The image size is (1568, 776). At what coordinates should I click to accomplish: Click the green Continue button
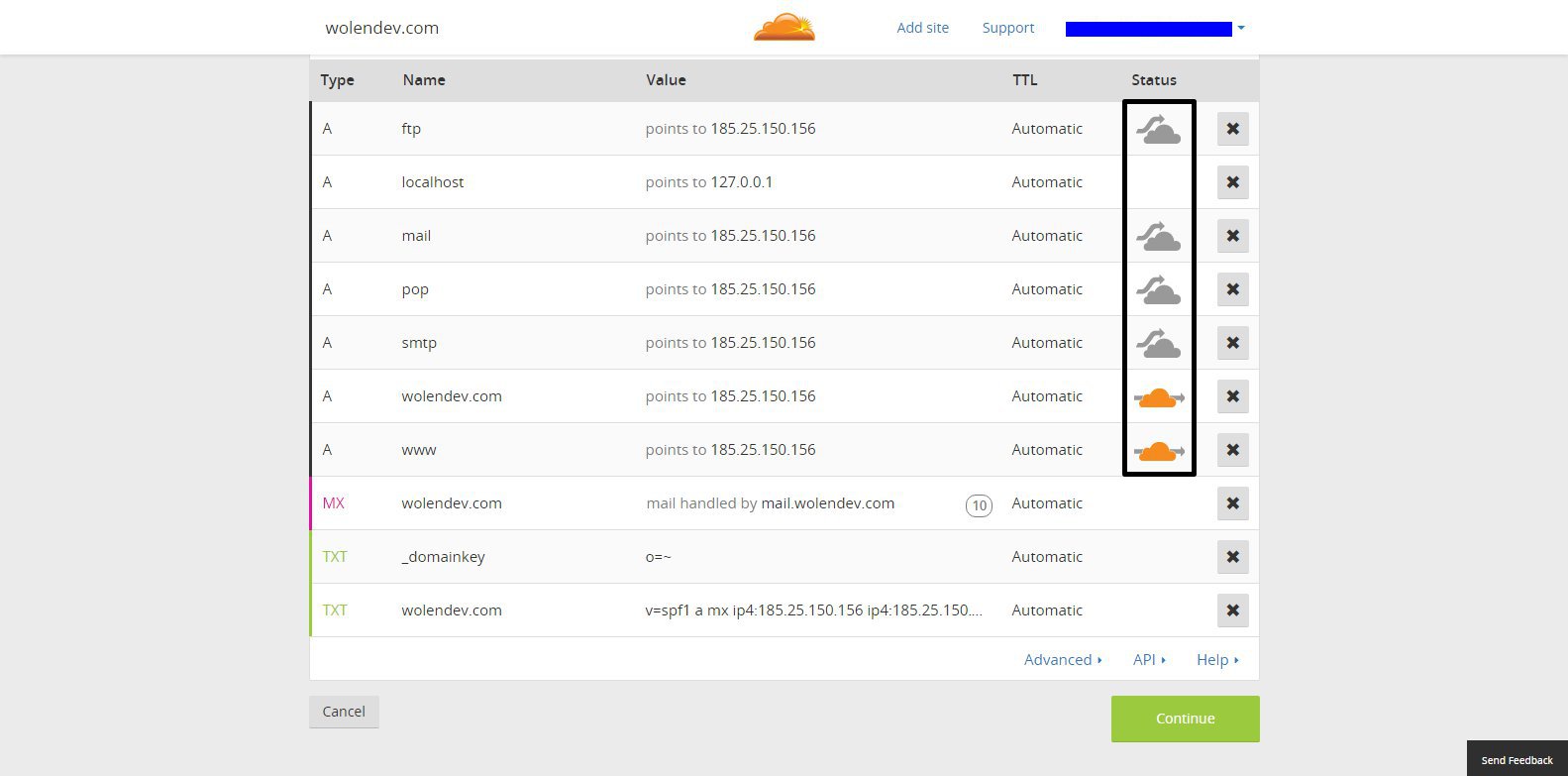tap(1185, 719)
